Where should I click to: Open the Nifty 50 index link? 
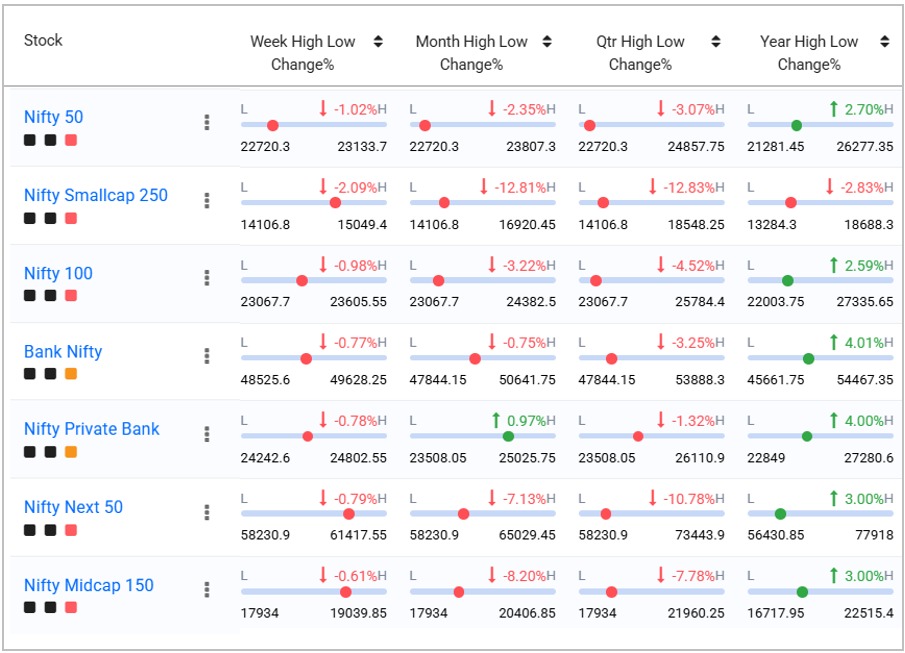(54, 117)
